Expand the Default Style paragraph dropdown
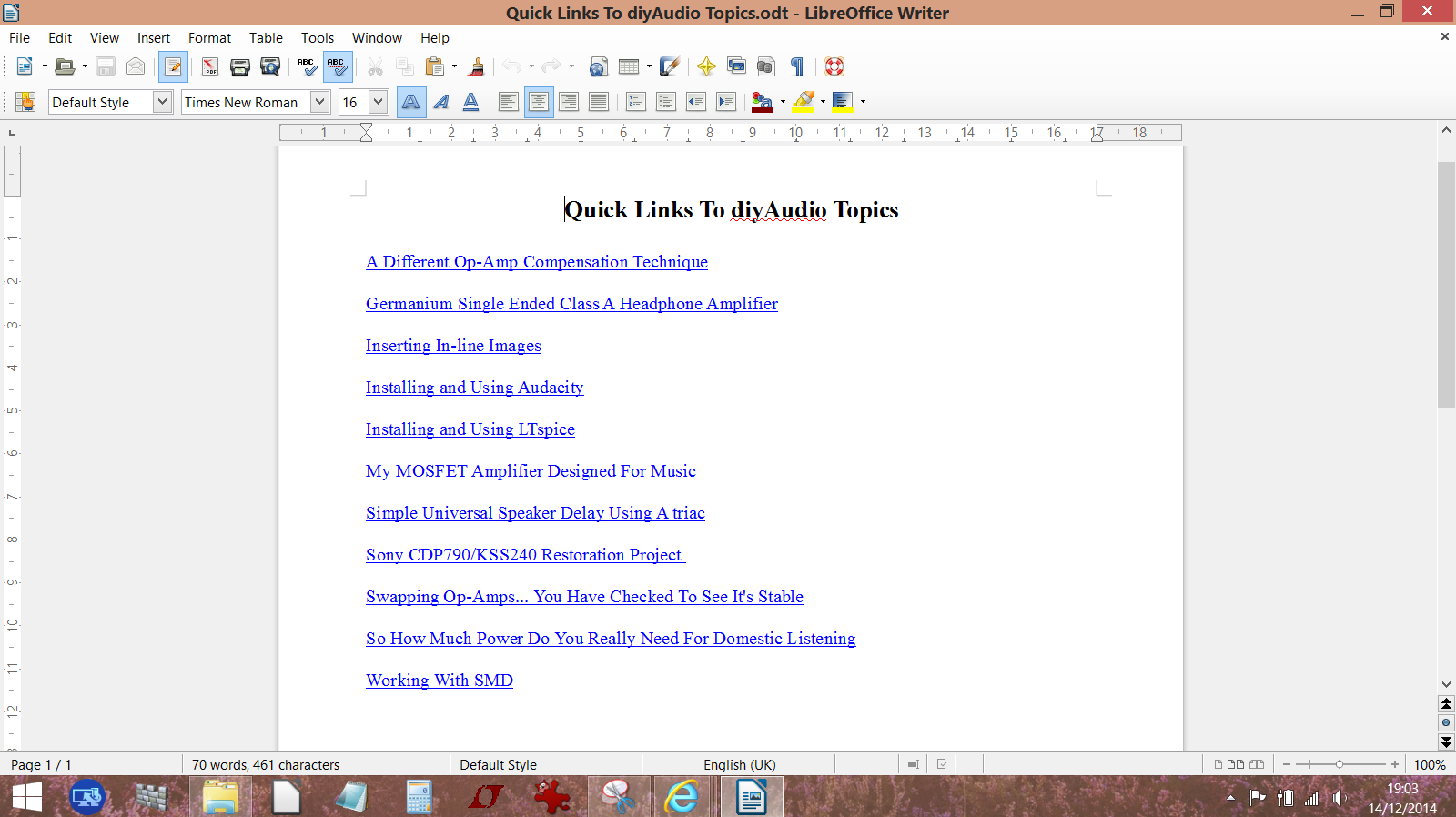 point(163,102)
